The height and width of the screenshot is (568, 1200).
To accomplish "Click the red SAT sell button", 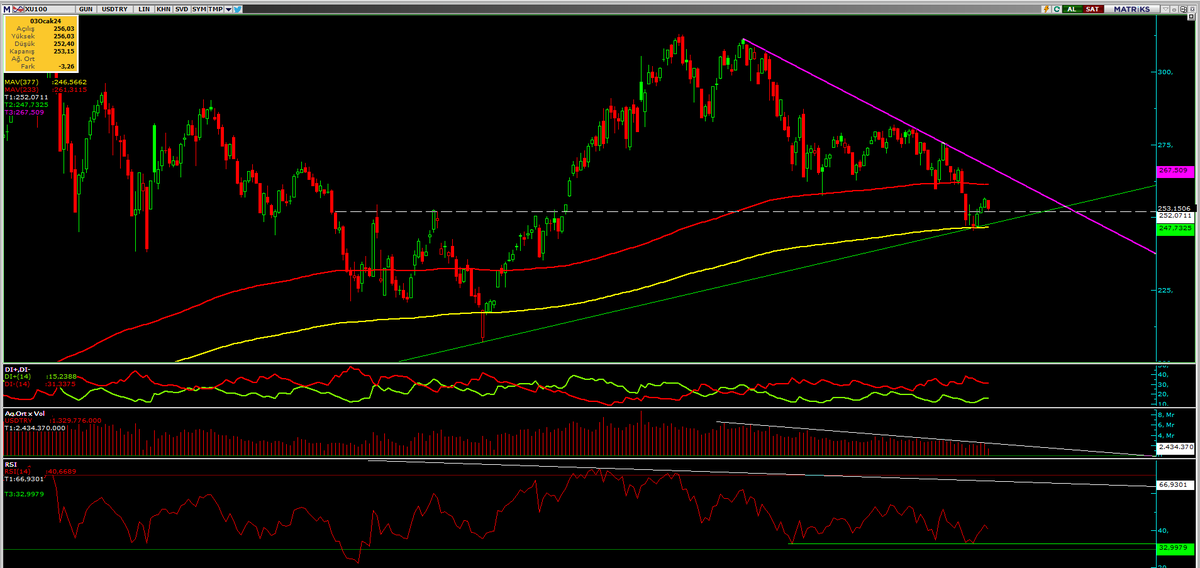I will coord(1093,9).
